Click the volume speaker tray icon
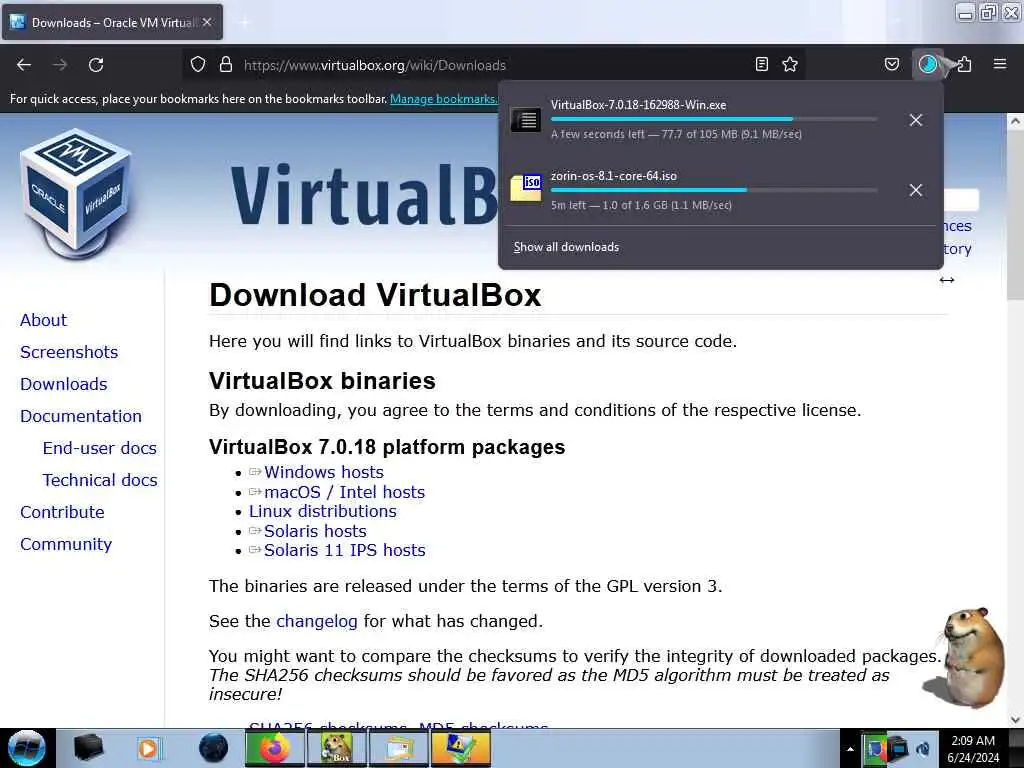The height and width of the screenshot is (768, 1024). point(923,749)
